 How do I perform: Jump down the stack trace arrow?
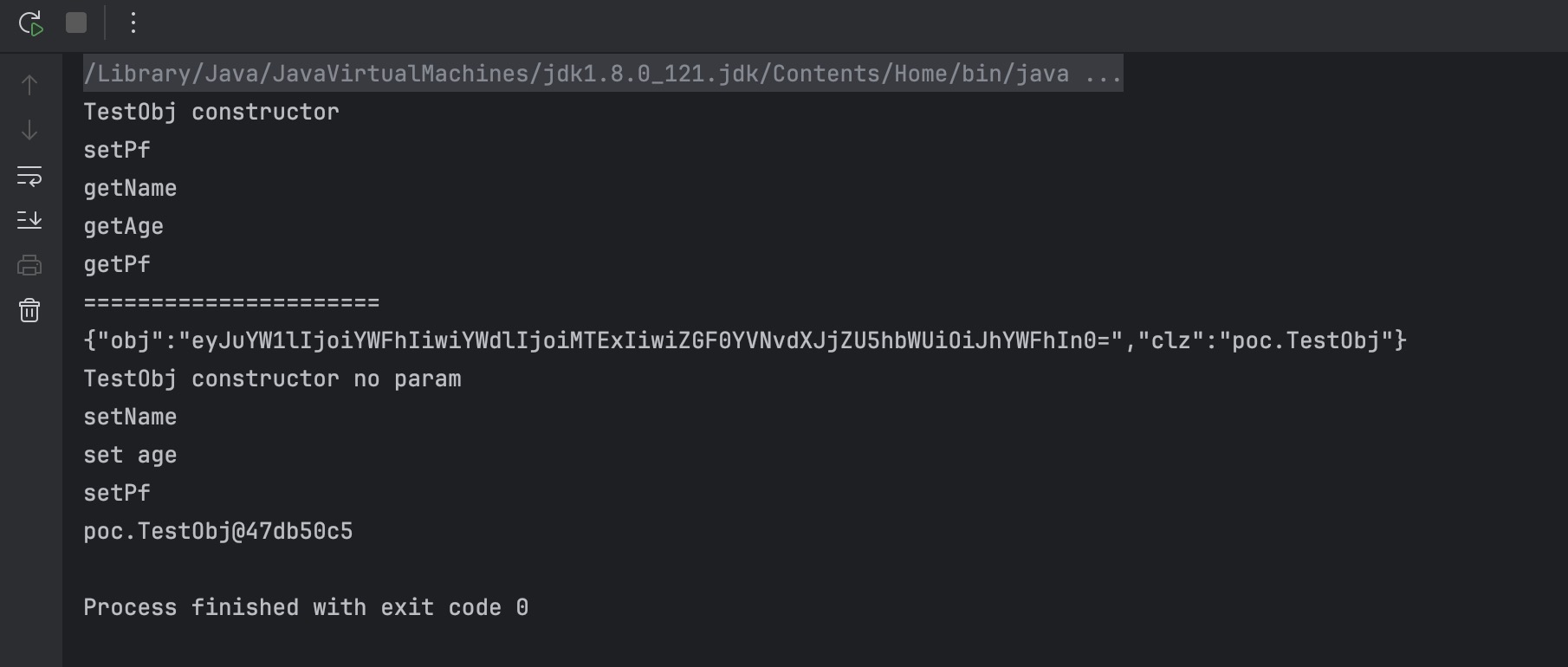click(29, 130)
